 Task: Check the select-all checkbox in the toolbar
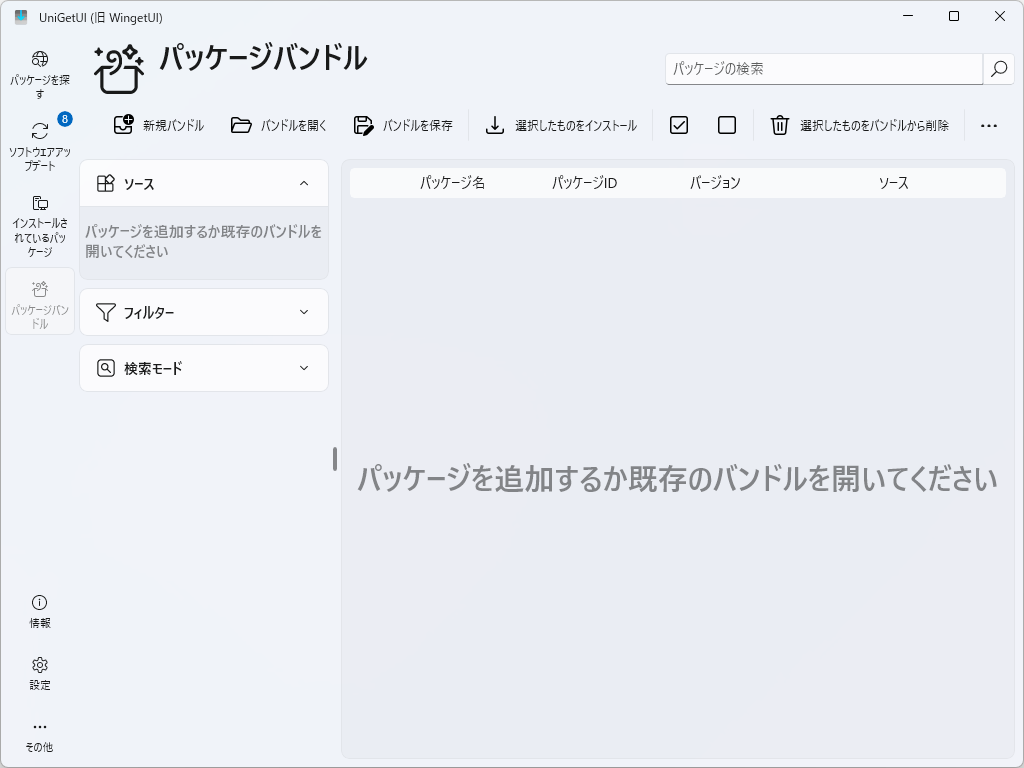tap(678, 125)
